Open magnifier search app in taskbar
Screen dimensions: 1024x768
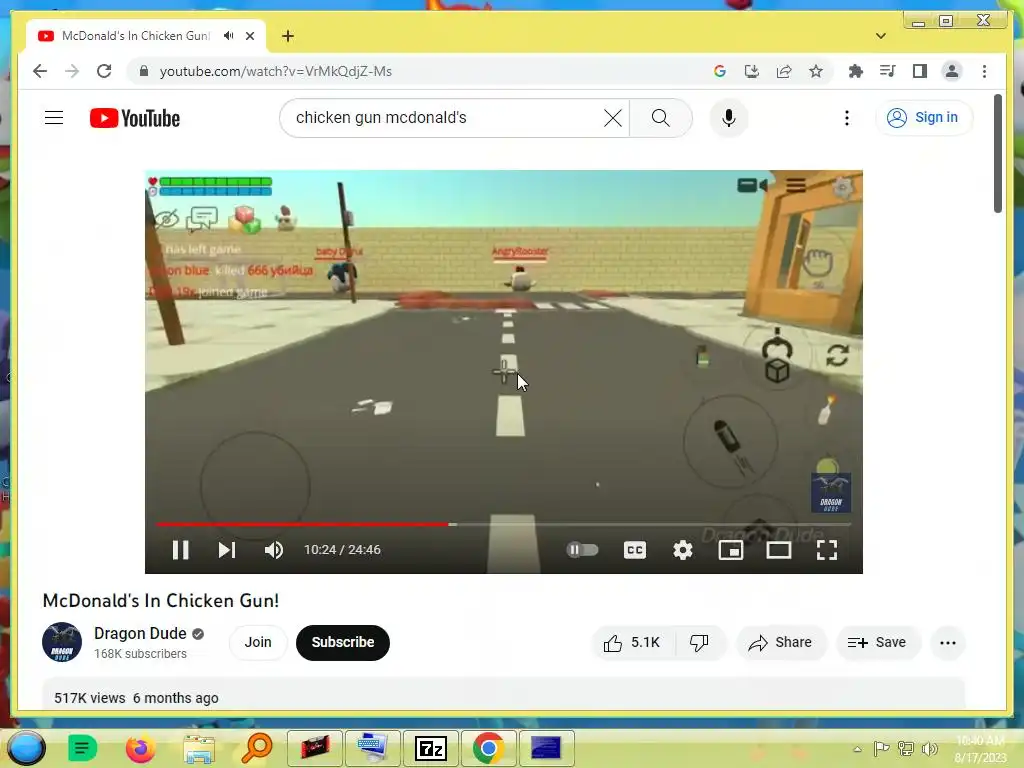[x=257, y=748]
